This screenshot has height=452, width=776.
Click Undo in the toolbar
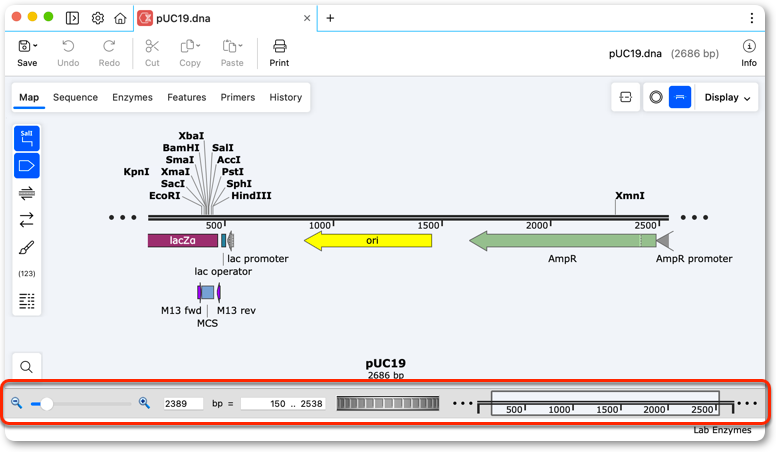tap(68, 53)
